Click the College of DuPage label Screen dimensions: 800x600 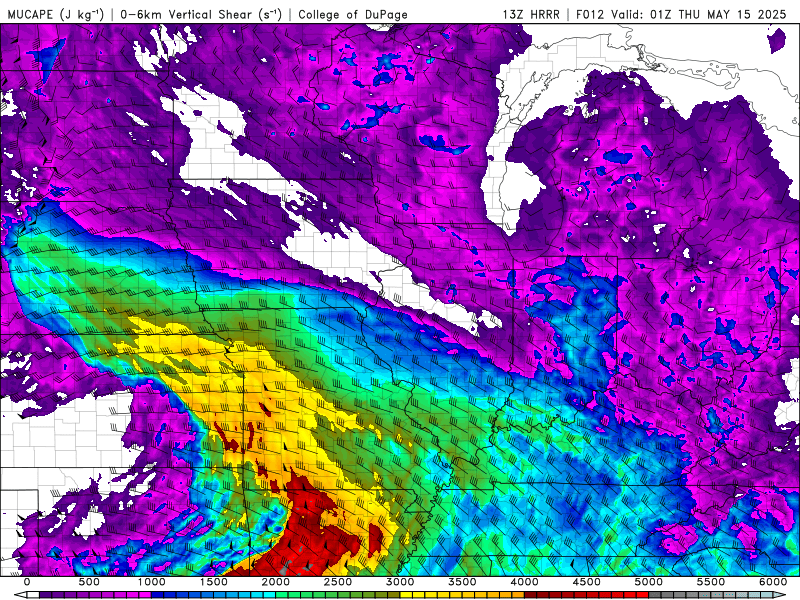coord(353,14)
